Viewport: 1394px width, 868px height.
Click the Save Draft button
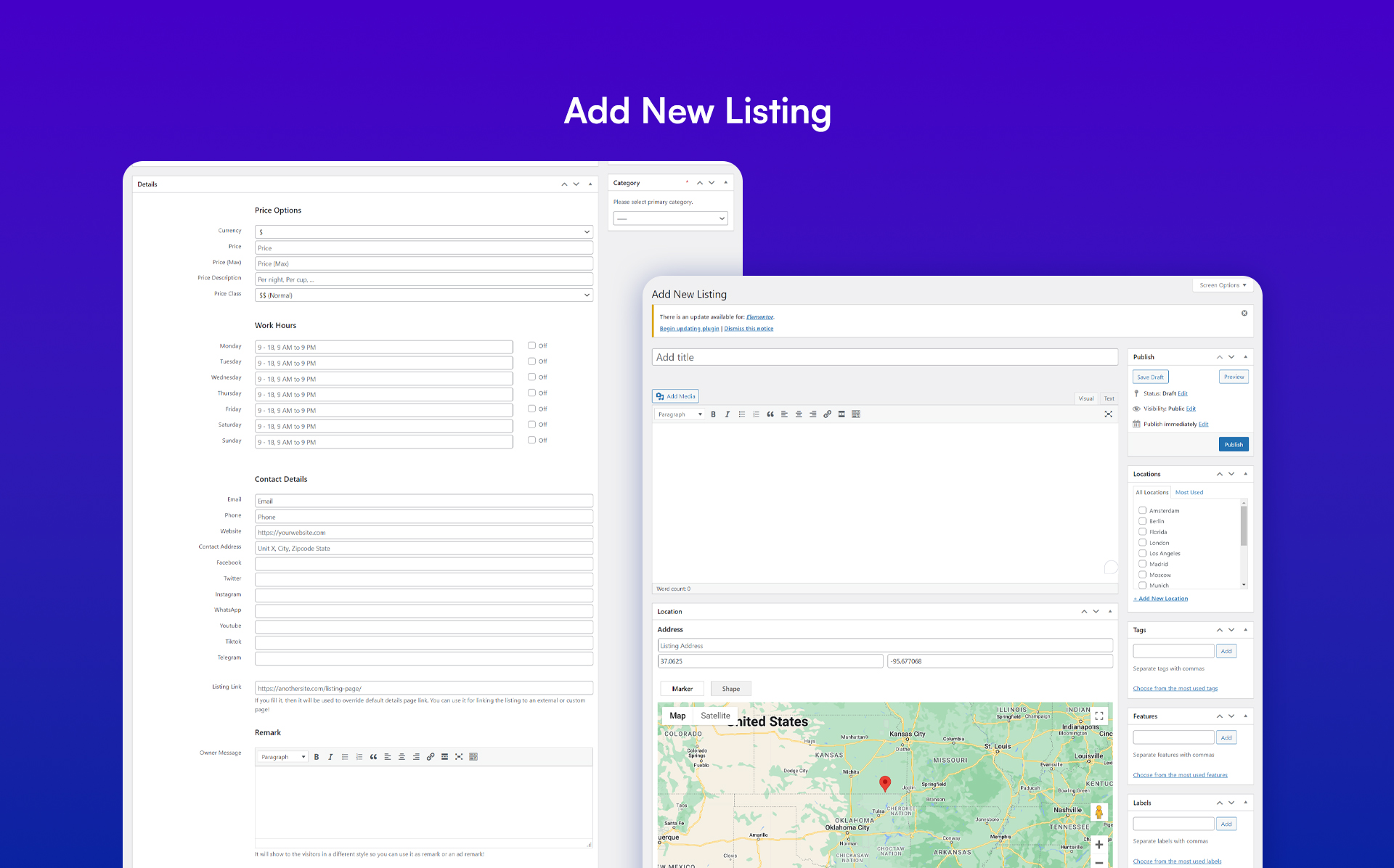coord(1150,377)
